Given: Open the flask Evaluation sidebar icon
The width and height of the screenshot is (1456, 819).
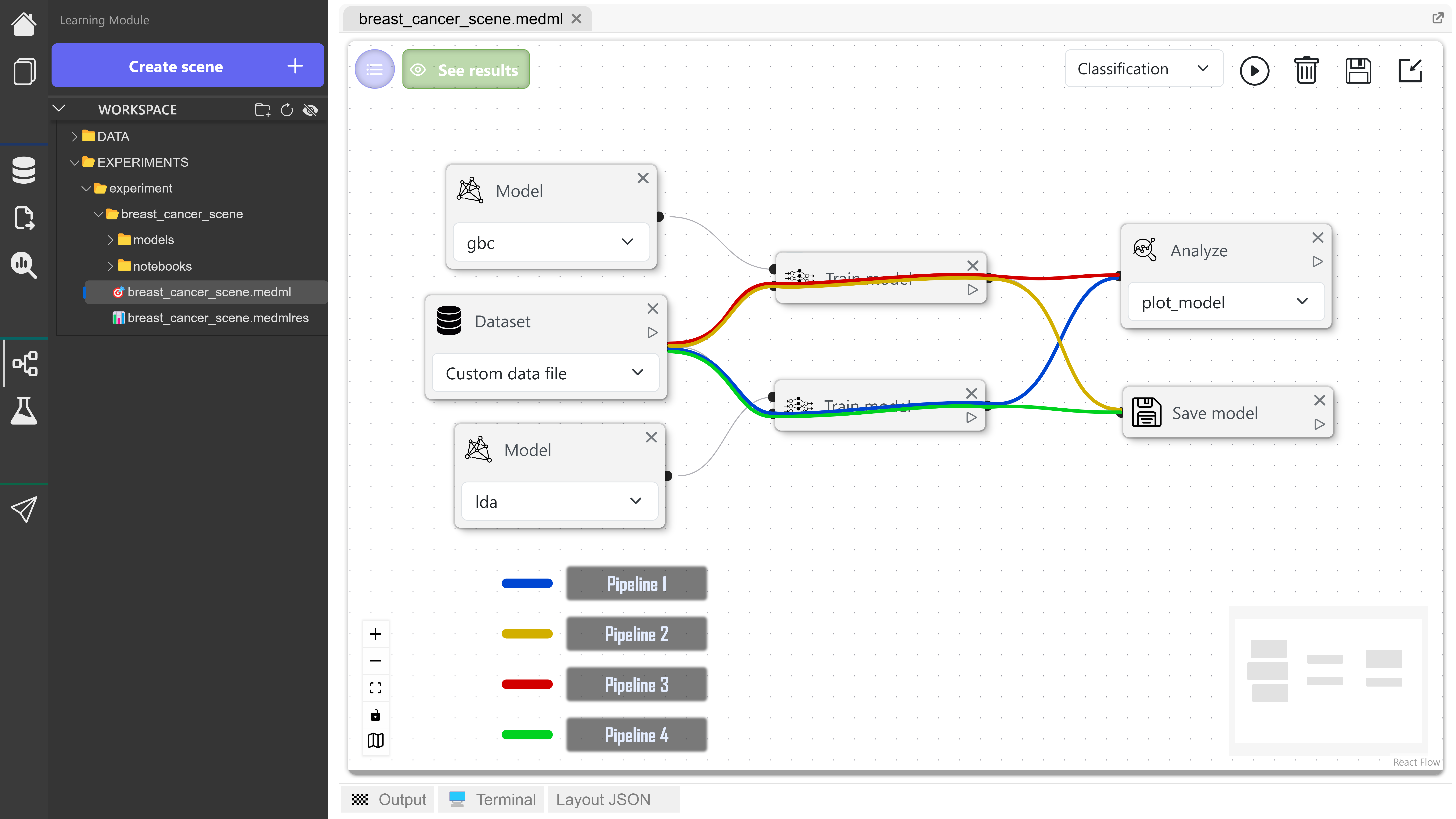Looking at the screenshot, I should point(24,411).
